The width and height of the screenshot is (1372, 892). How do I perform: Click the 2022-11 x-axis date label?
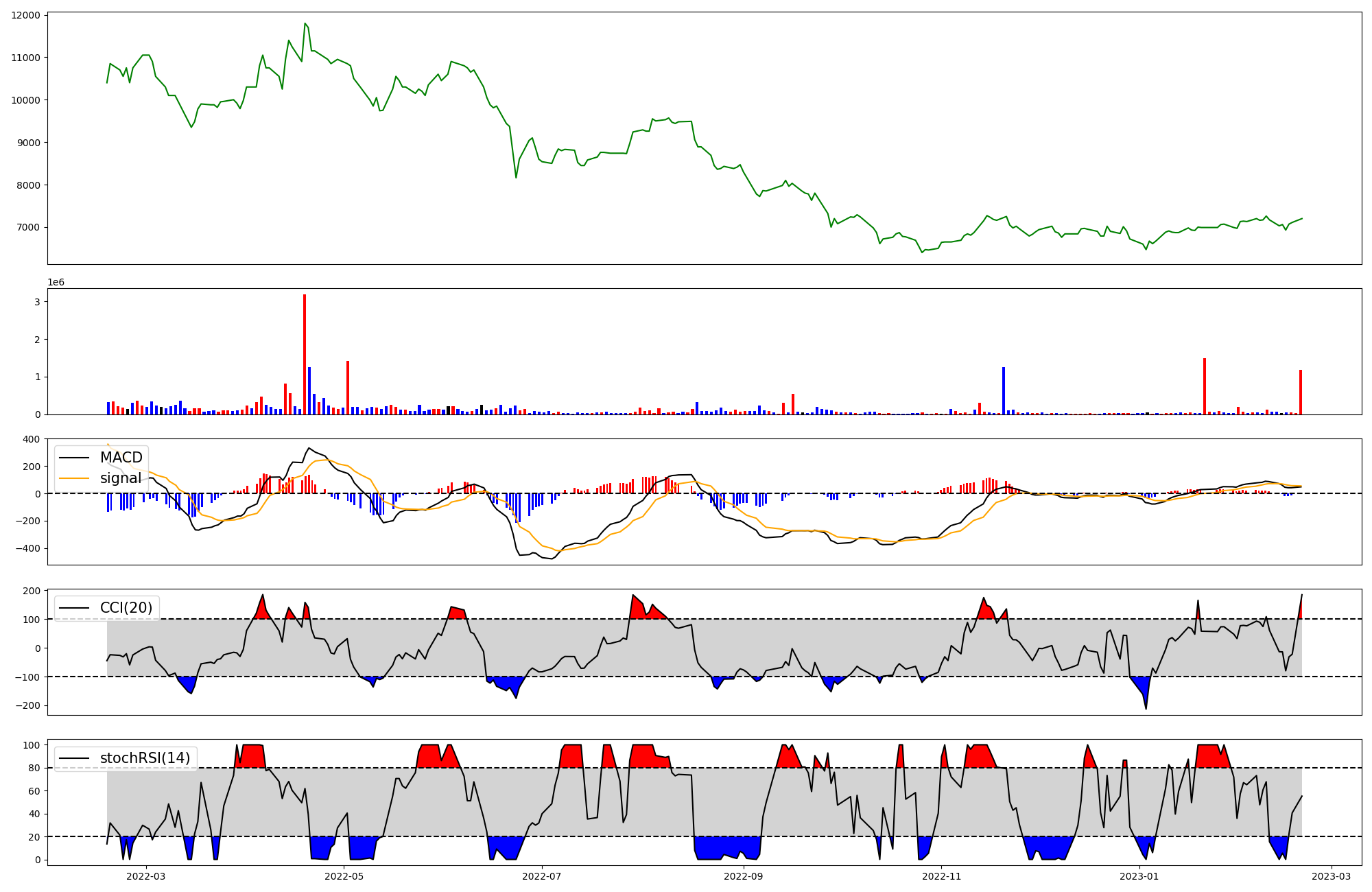tap(941, 876)
